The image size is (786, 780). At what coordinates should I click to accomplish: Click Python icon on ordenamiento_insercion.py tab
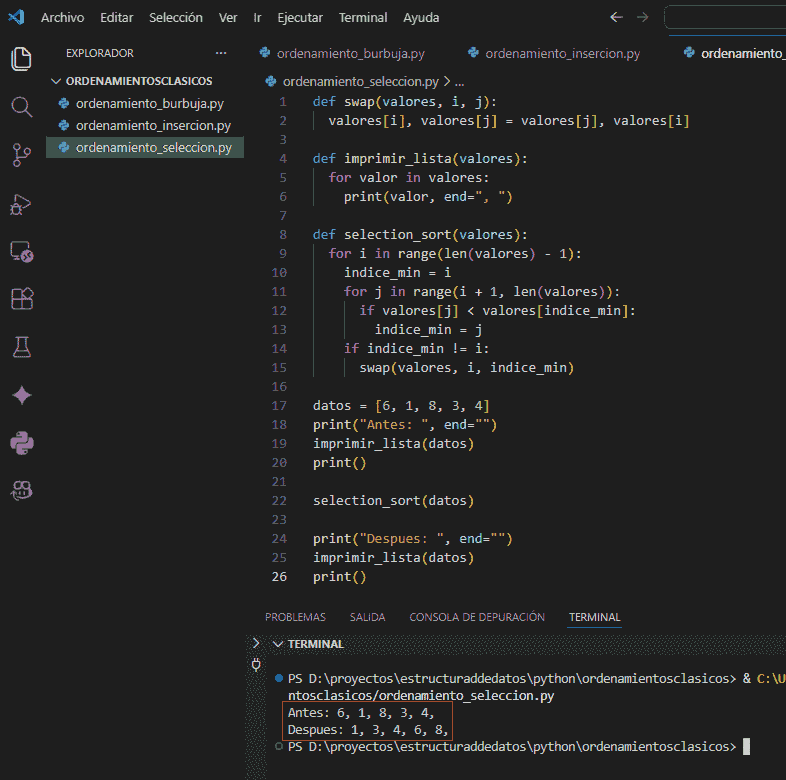(x=473, y=53)
